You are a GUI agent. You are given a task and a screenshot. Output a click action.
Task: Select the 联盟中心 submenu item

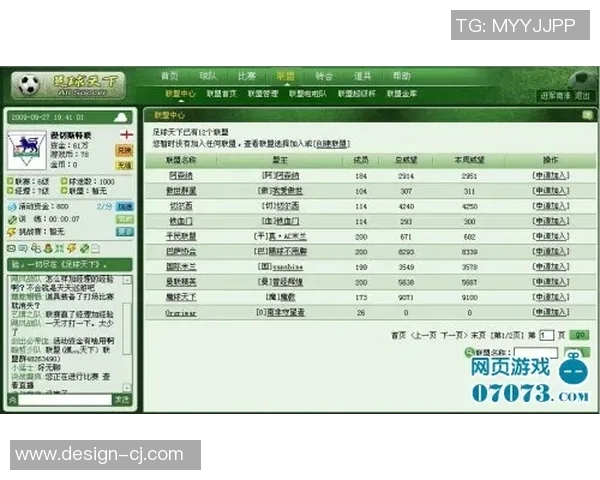click(x=180, y=93)
